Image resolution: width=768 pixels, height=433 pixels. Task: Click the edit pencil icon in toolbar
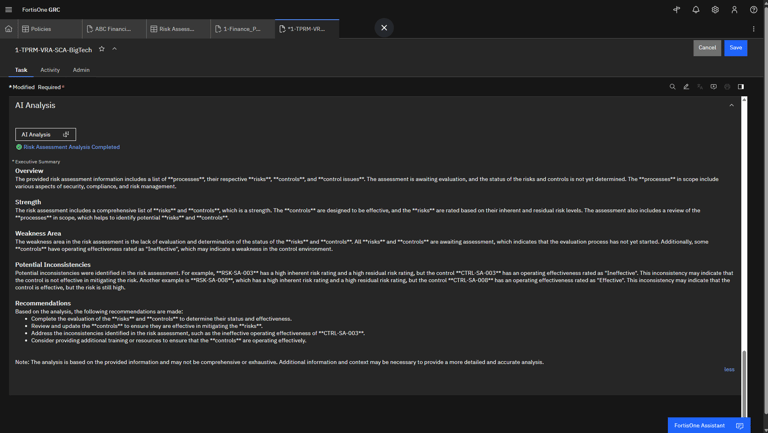[x=686, y=87]
